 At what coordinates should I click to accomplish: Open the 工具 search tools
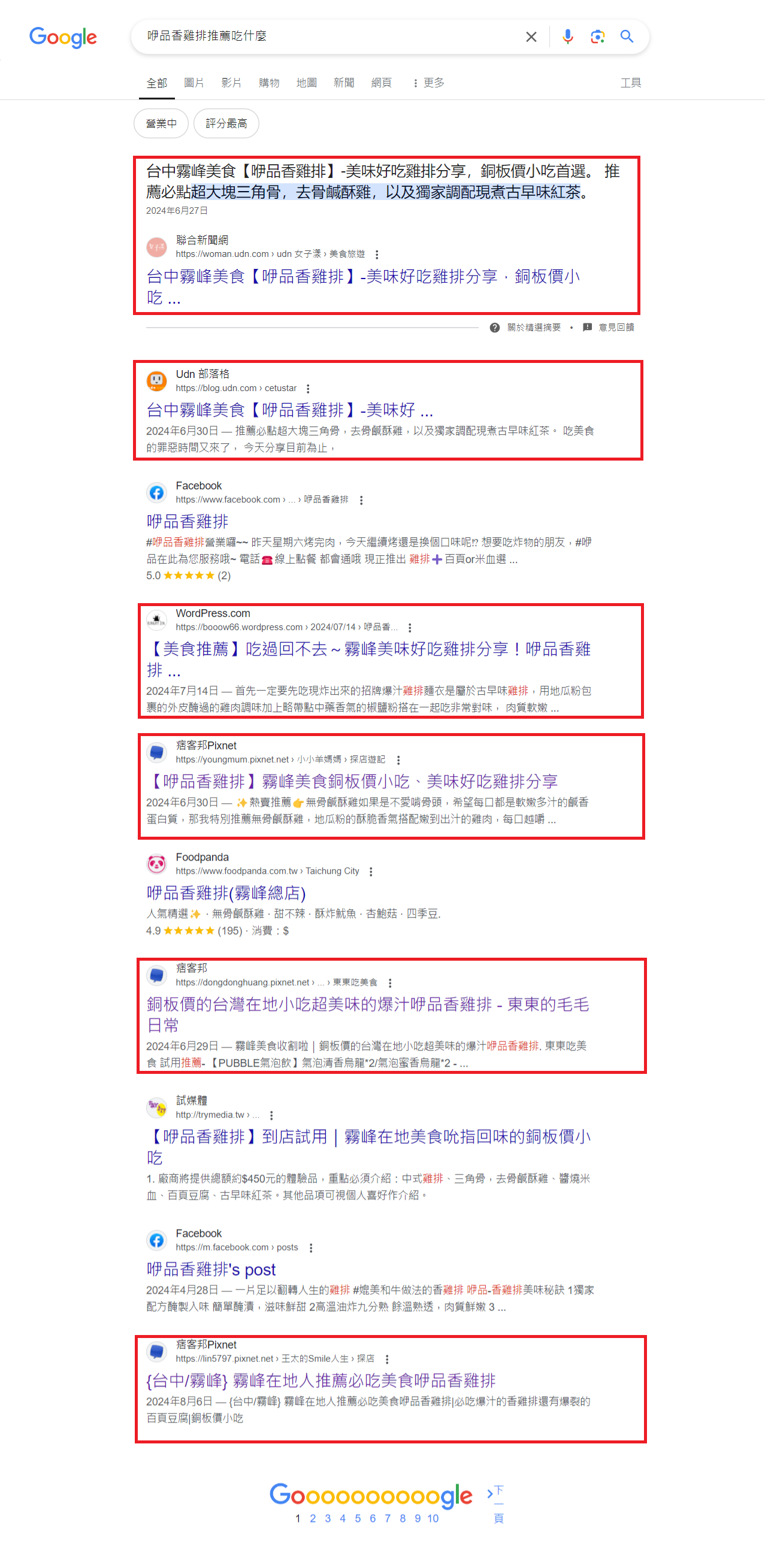point(630,83)
